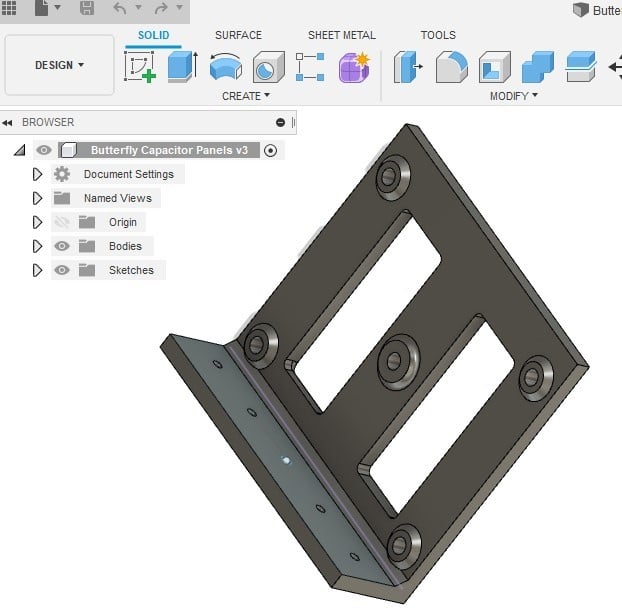622x611 pixels.
Task: Select the Create Sketch tool
Action: (x=140, y=67)
